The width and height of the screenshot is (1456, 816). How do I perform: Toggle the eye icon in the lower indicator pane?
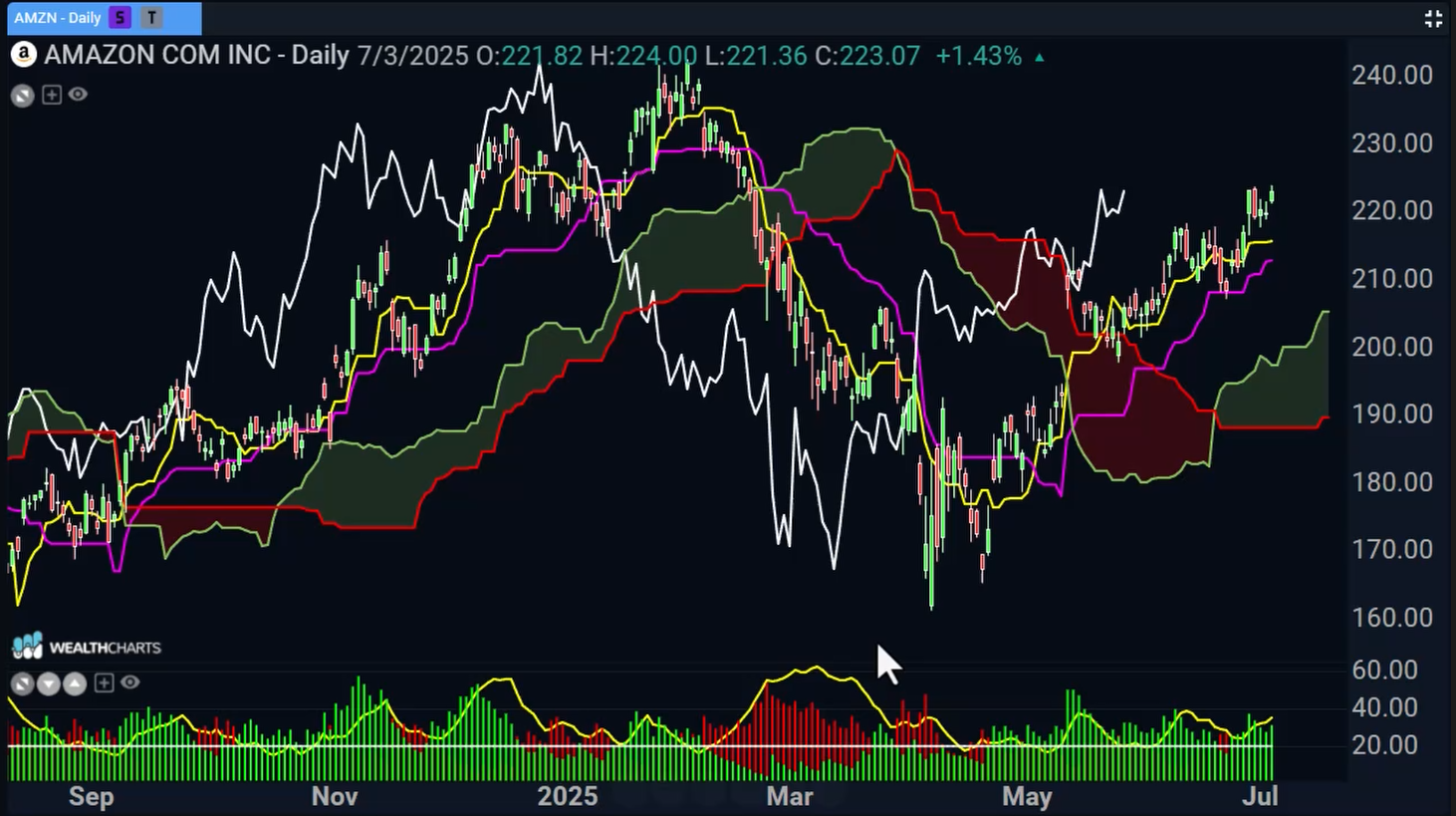129,682
